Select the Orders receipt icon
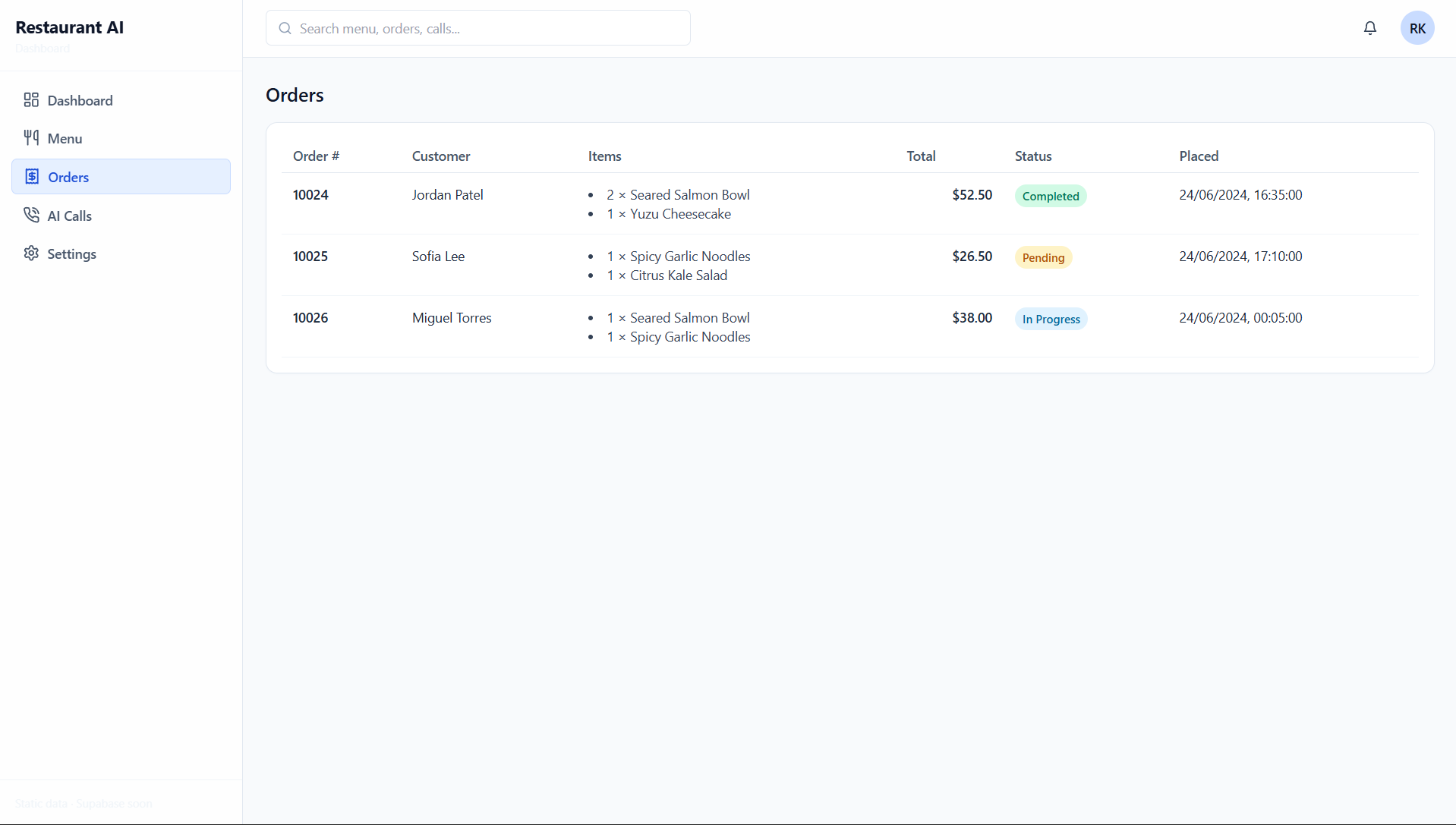The width and height of the screenshot is (1456, 825). coord(31,175)
